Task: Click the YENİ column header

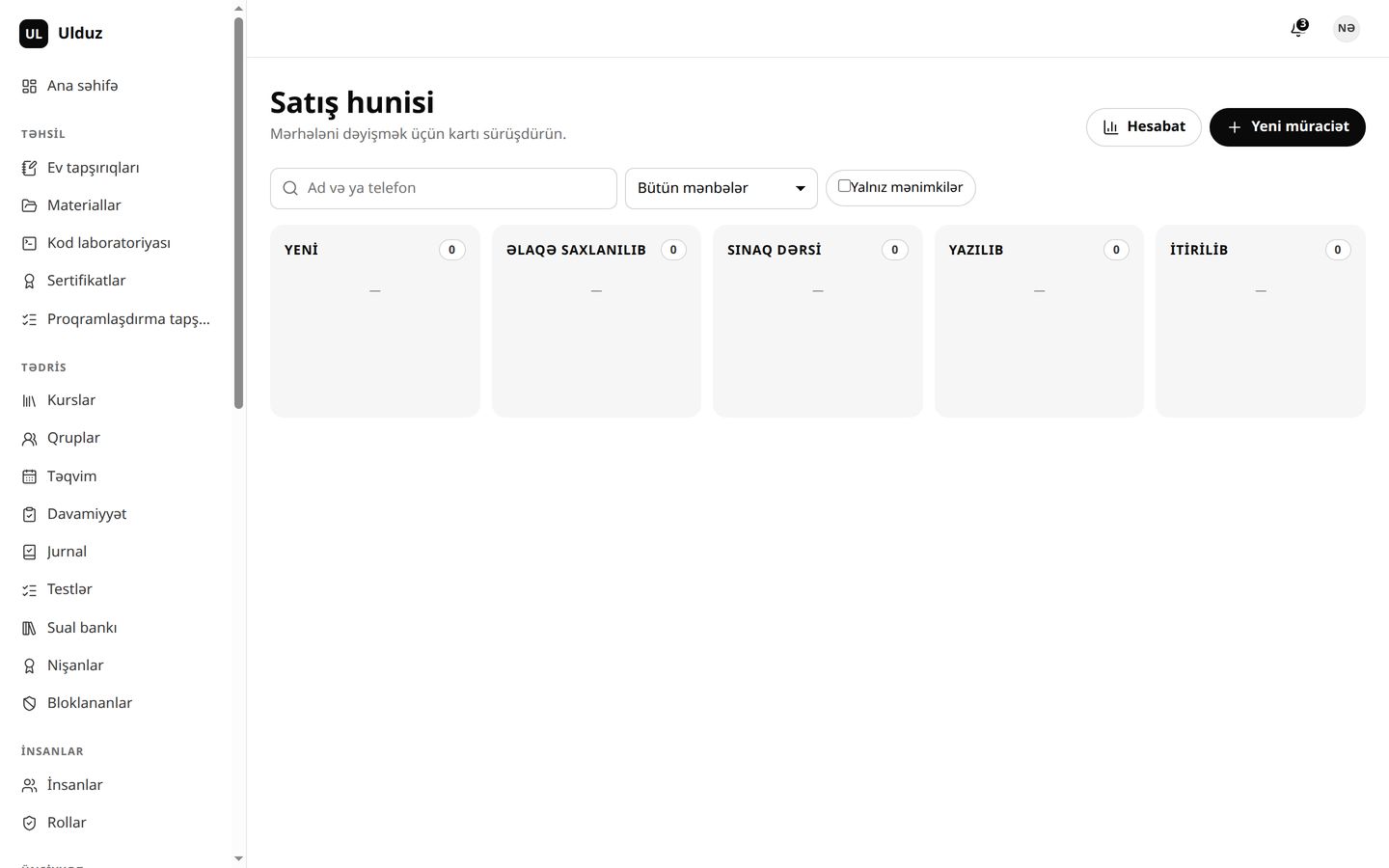Action: pos(301,250)
